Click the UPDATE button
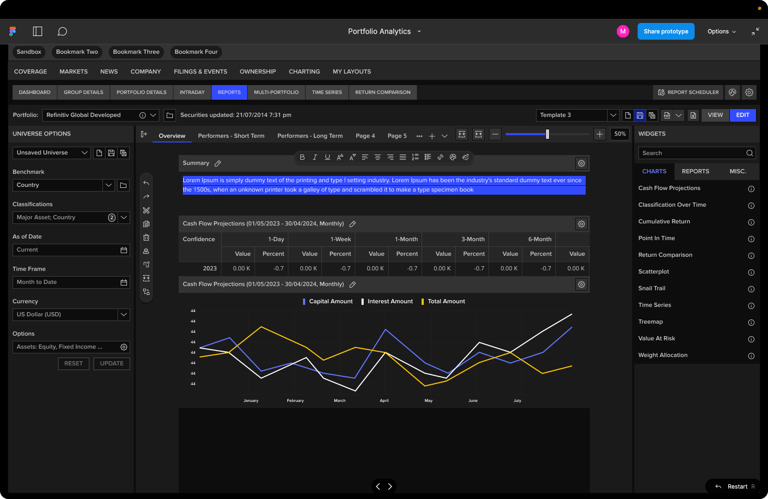Viewport: 768px width, 499px height. [112, 363]
